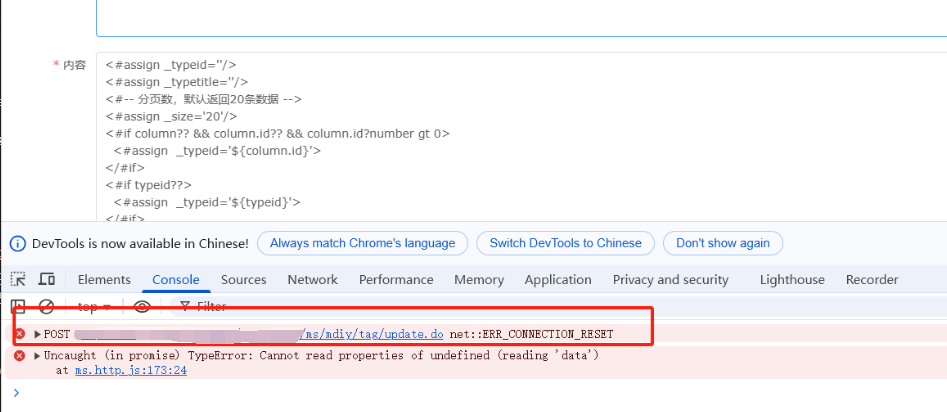
Task: Expand the POST error entry triangle
Action: coord(38,333)
